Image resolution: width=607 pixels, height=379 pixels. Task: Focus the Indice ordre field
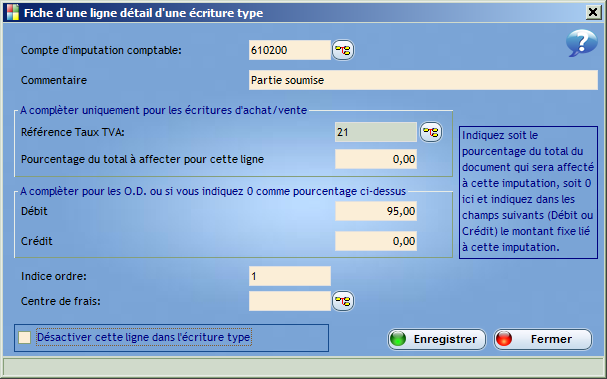point(290,276)
